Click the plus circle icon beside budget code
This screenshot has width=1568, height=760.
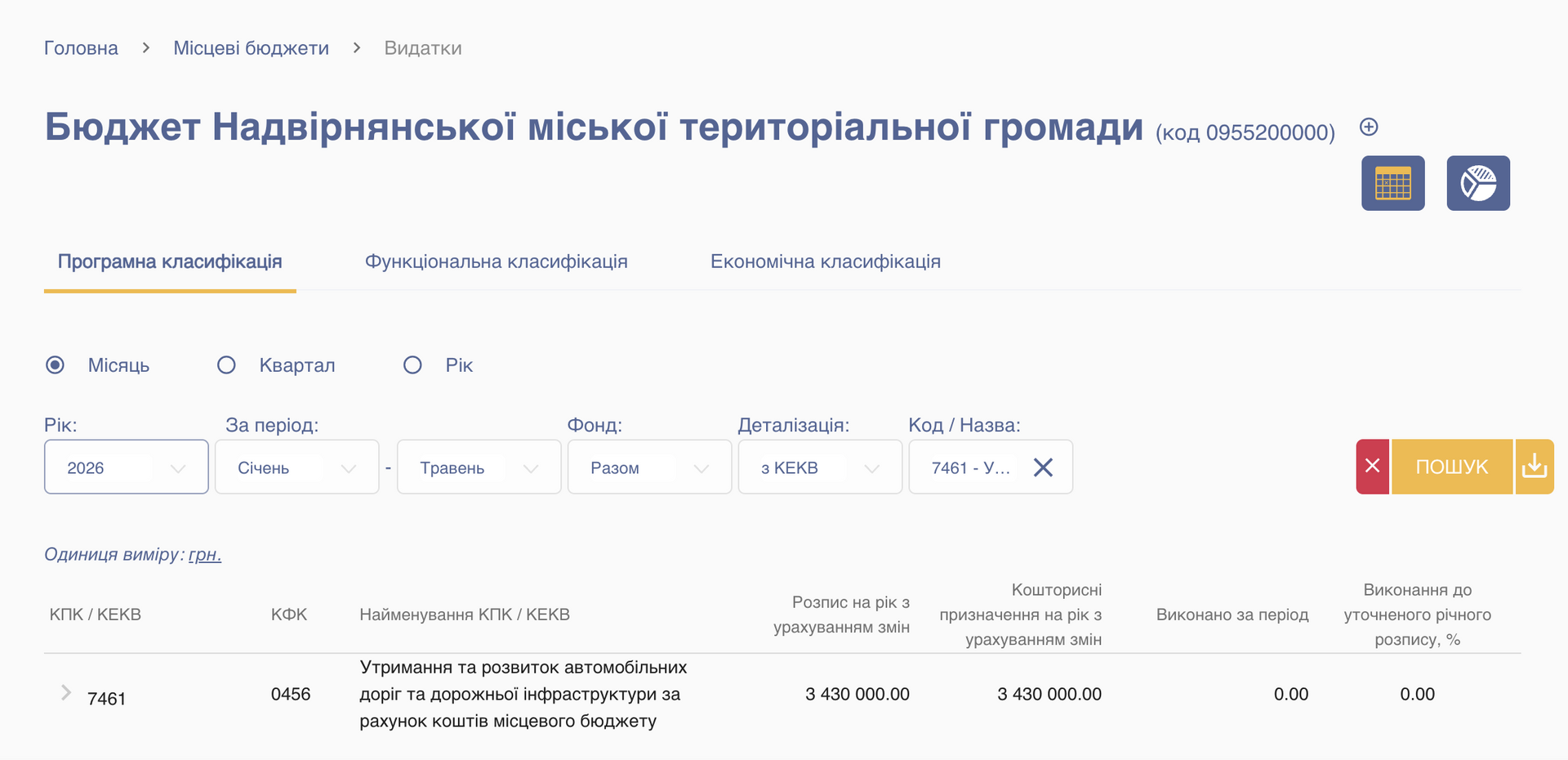1369,127
